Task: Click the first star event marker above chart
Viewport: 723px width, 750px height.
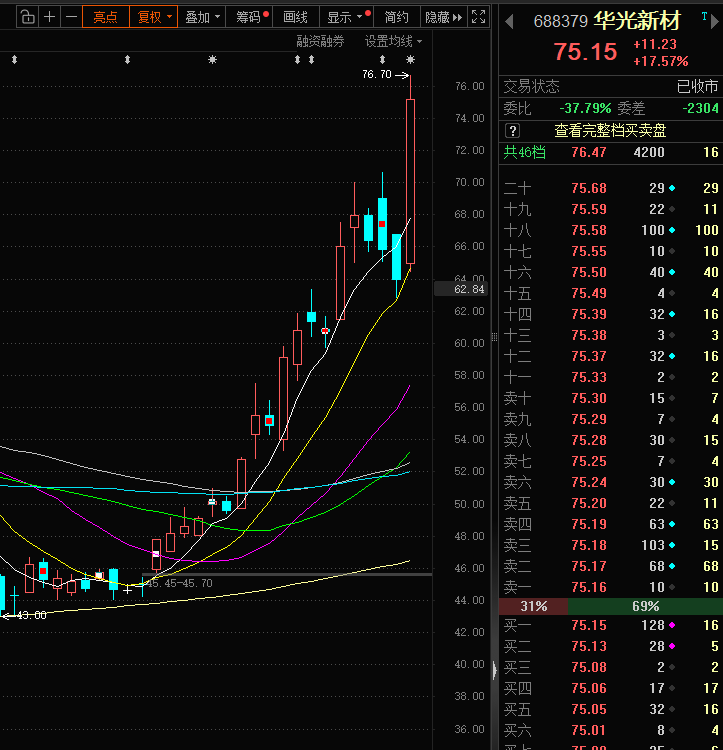Action: [213, 60]
